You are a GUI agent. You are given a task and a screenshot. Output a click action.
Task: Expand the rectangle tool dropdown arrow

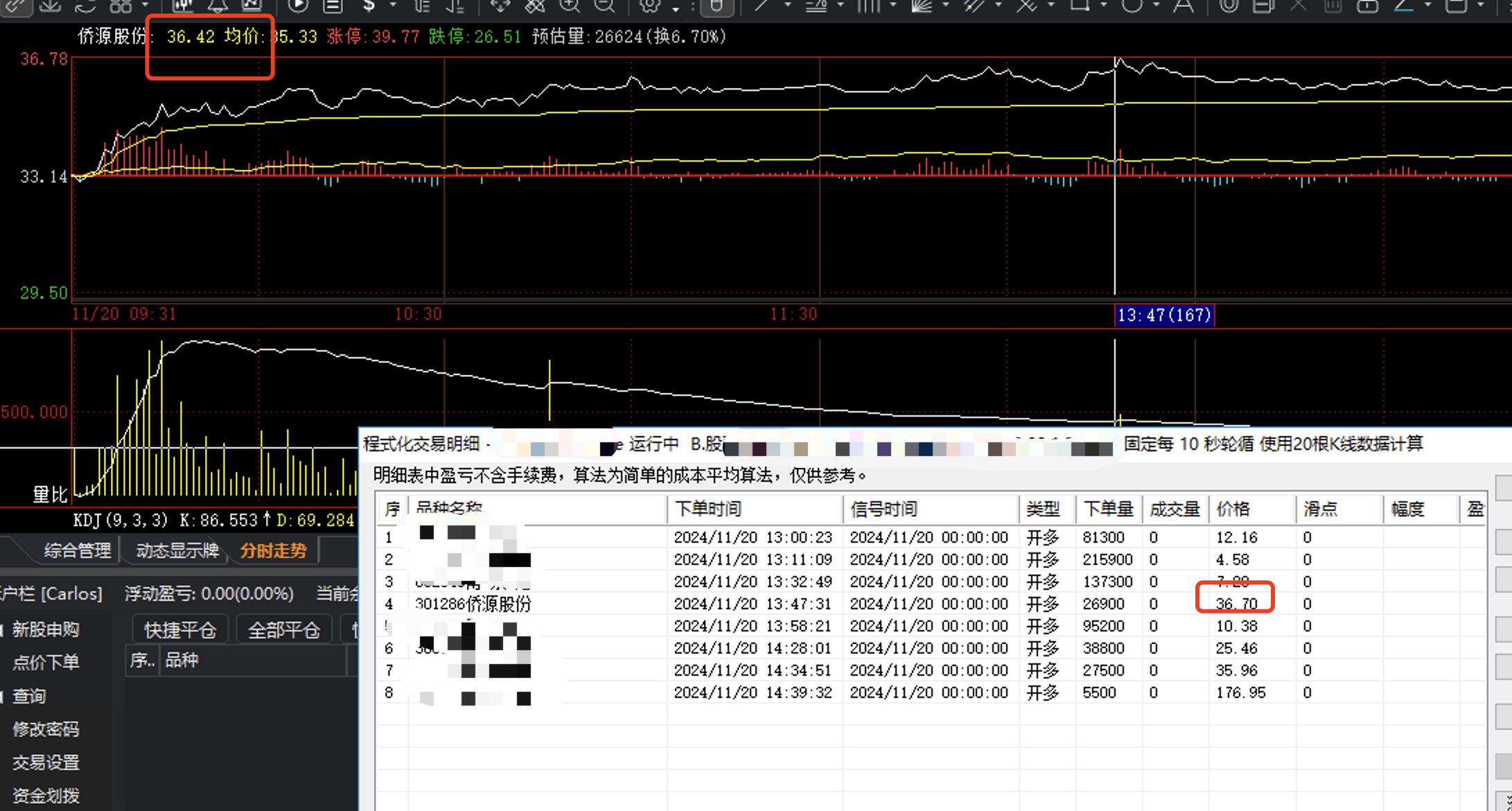coord(1103,6)
